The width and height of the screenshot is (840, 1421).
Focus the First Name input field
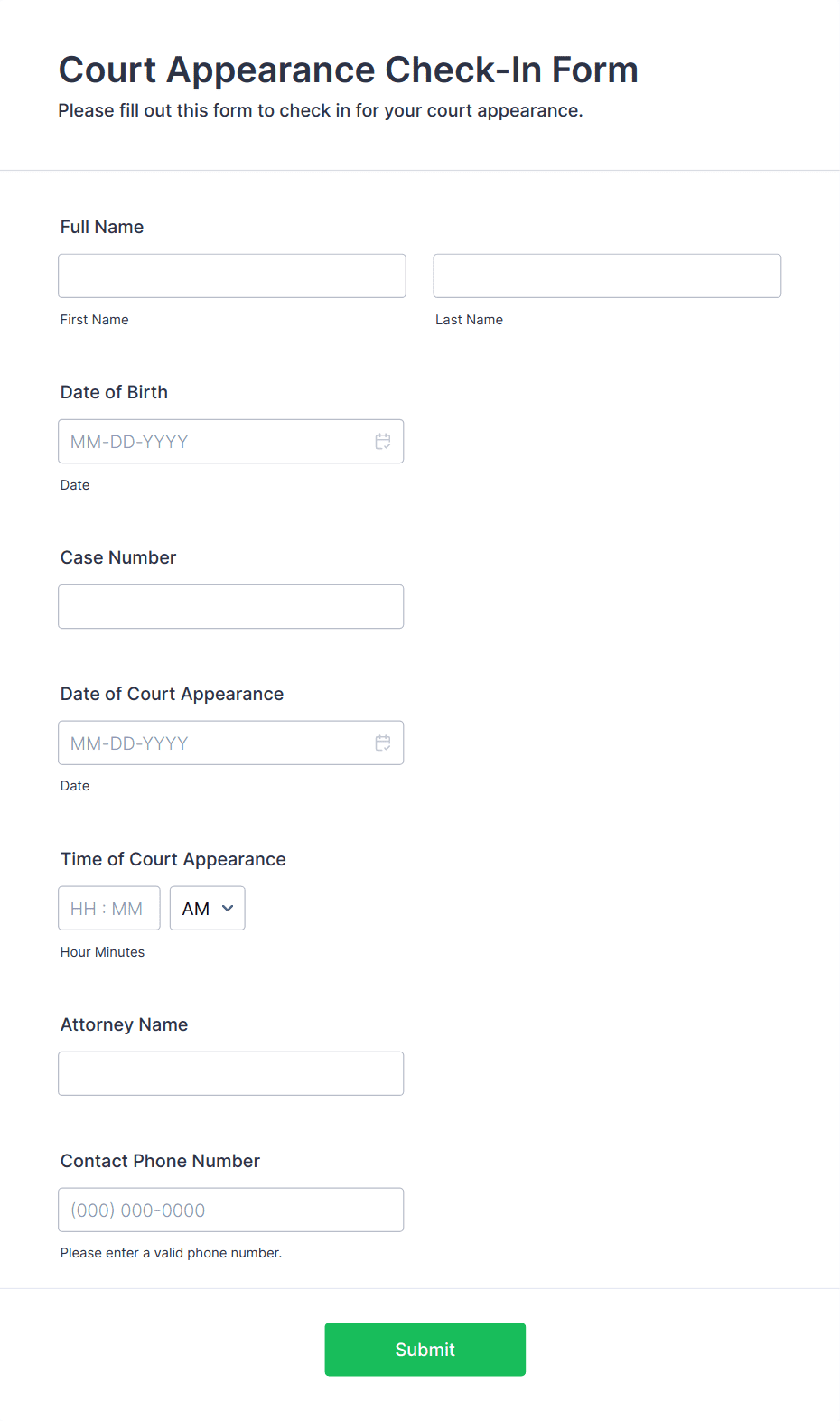pyautogui.click(x=232, y=276)
